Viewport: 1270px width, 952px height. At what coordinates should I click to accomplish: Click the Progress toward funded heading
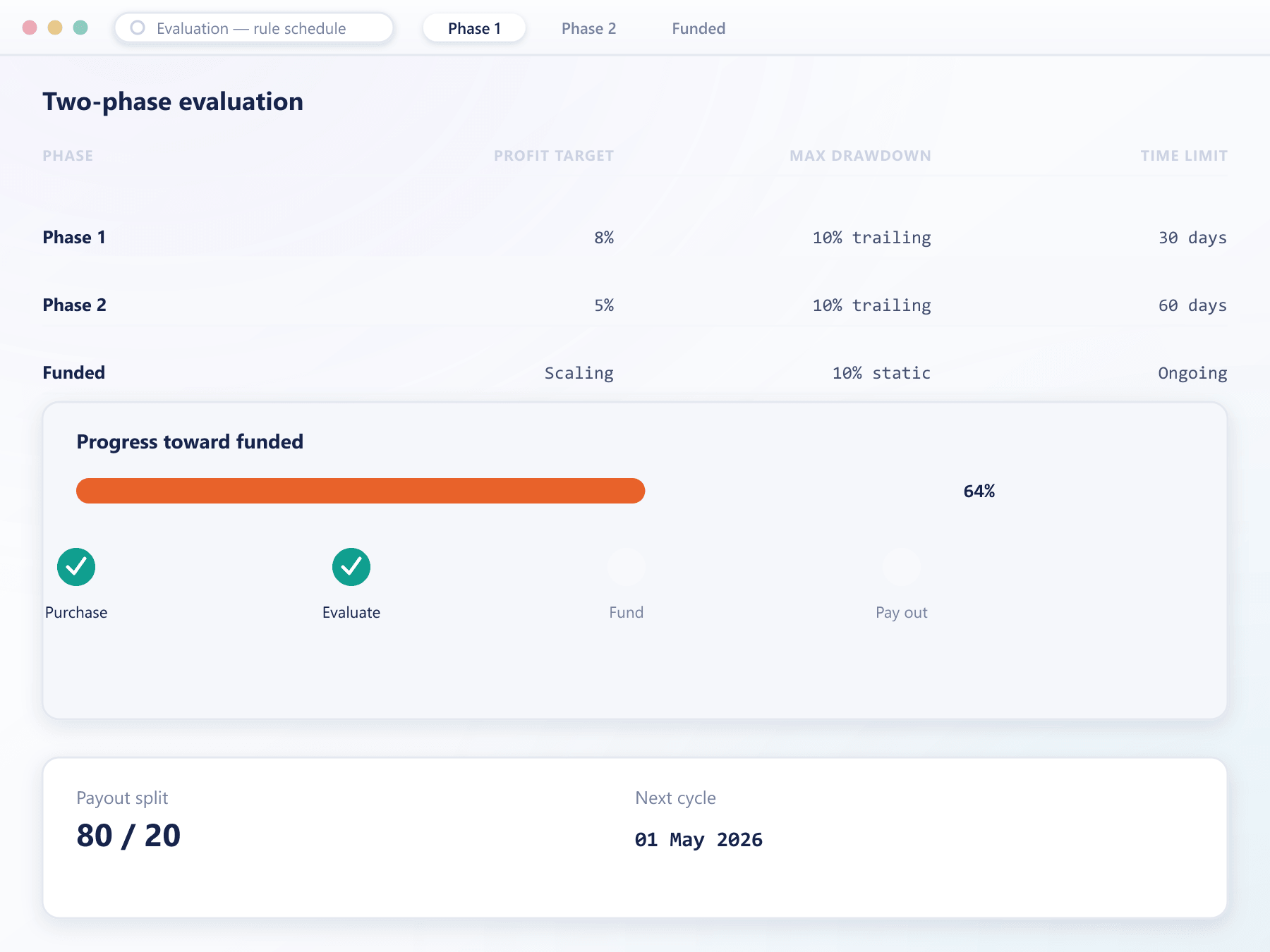tap(190, 441)
